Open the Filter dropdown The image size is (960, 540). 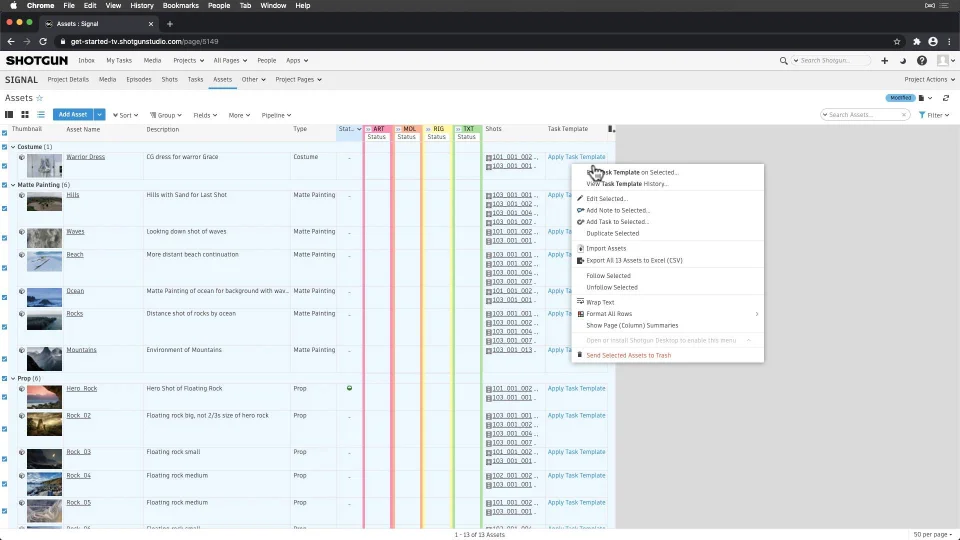(934, 115)
